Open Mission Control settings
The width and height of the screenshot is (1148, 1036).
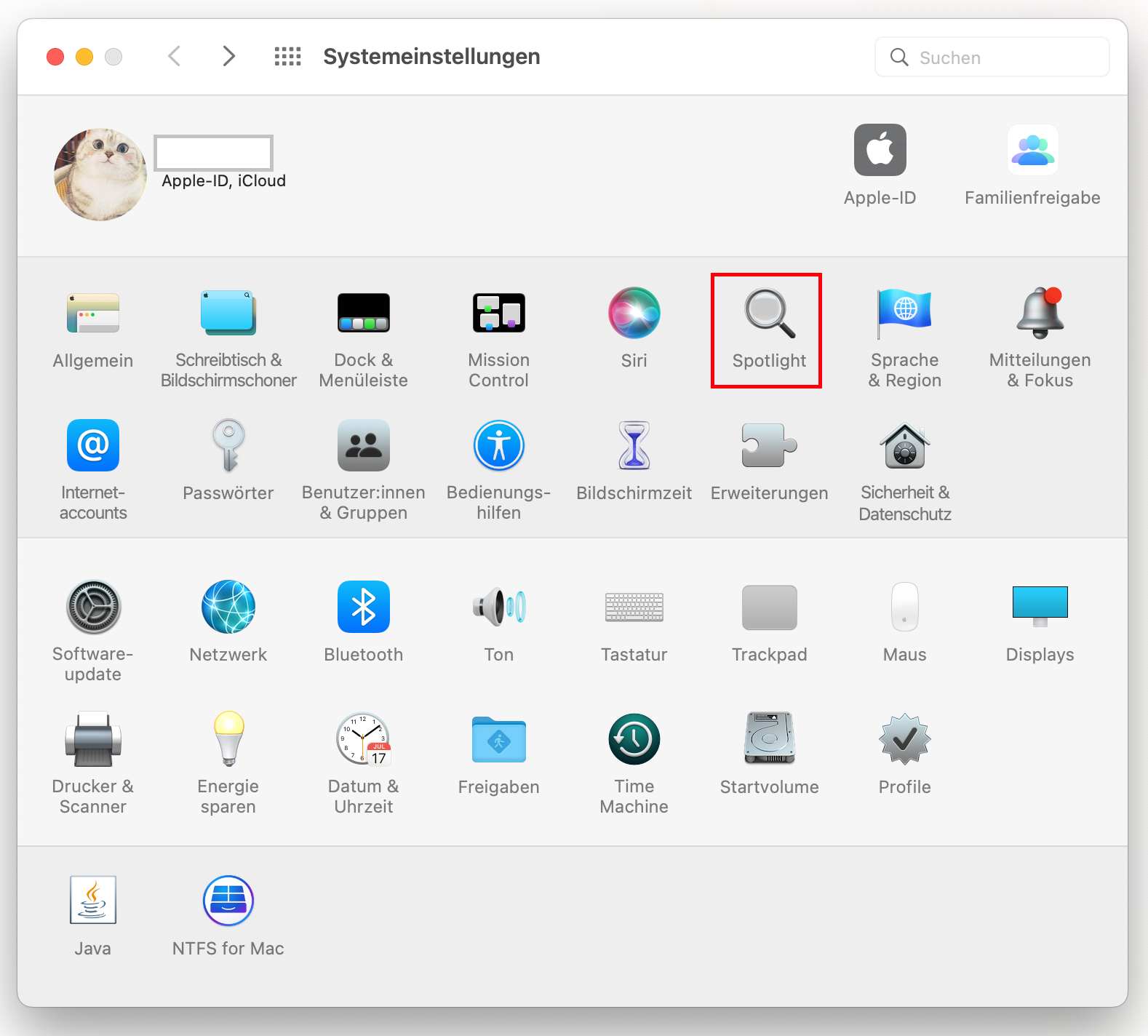pyautogui.click(x=498, y=314)
